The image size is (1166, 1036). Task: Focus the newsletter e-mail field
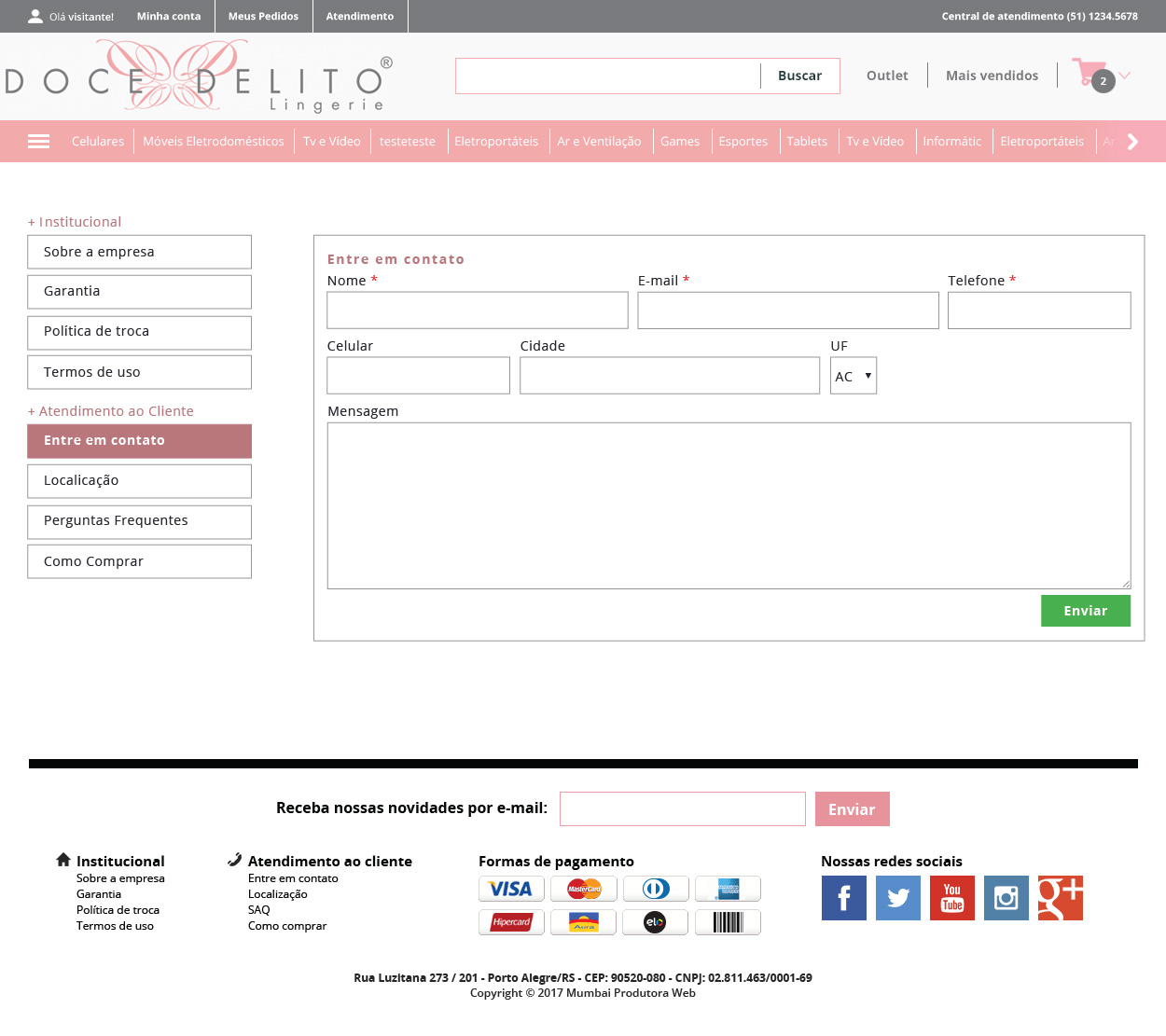point(682,809)
